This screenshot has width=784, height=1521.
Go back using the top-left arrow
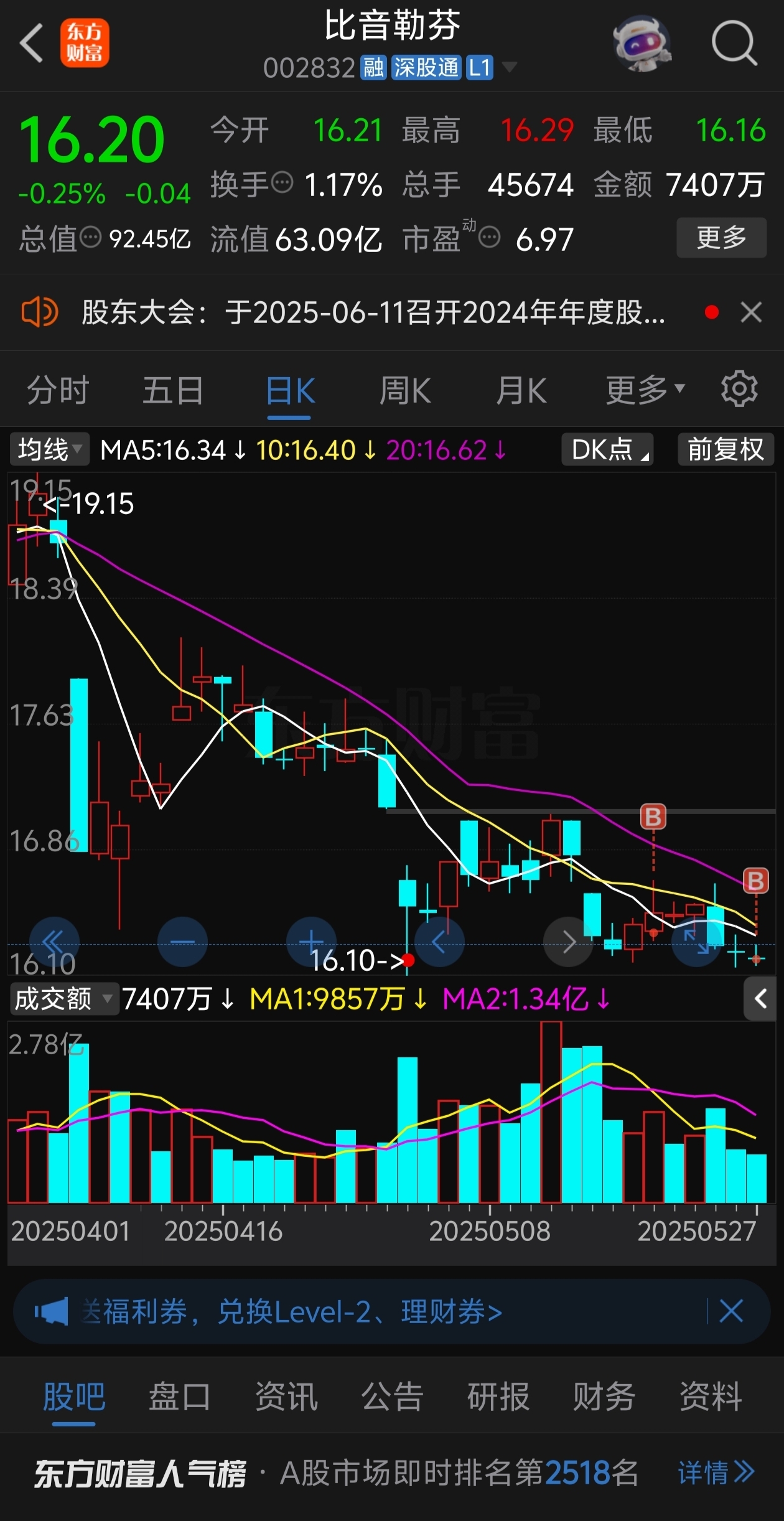click(x=32, y=43)
